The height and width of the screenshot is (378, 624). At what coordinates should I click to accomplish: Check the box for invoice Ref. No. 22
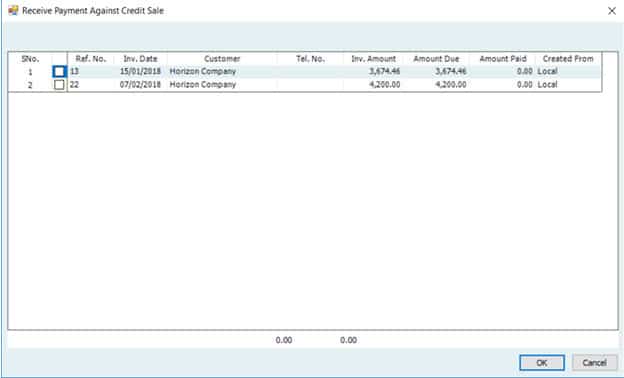(59, 85)
